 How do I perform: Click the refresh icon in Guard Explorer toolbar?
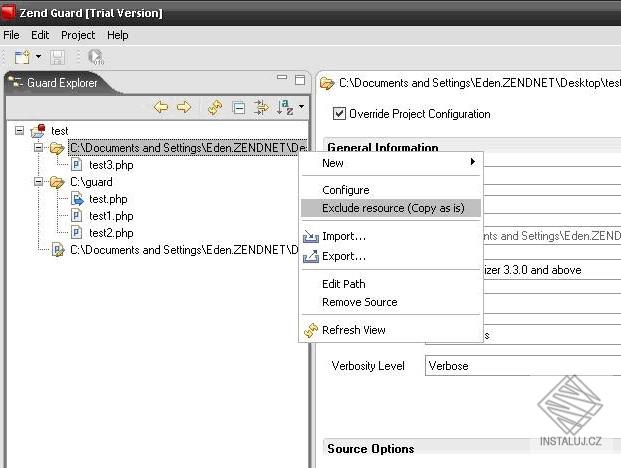click(215, 107)
